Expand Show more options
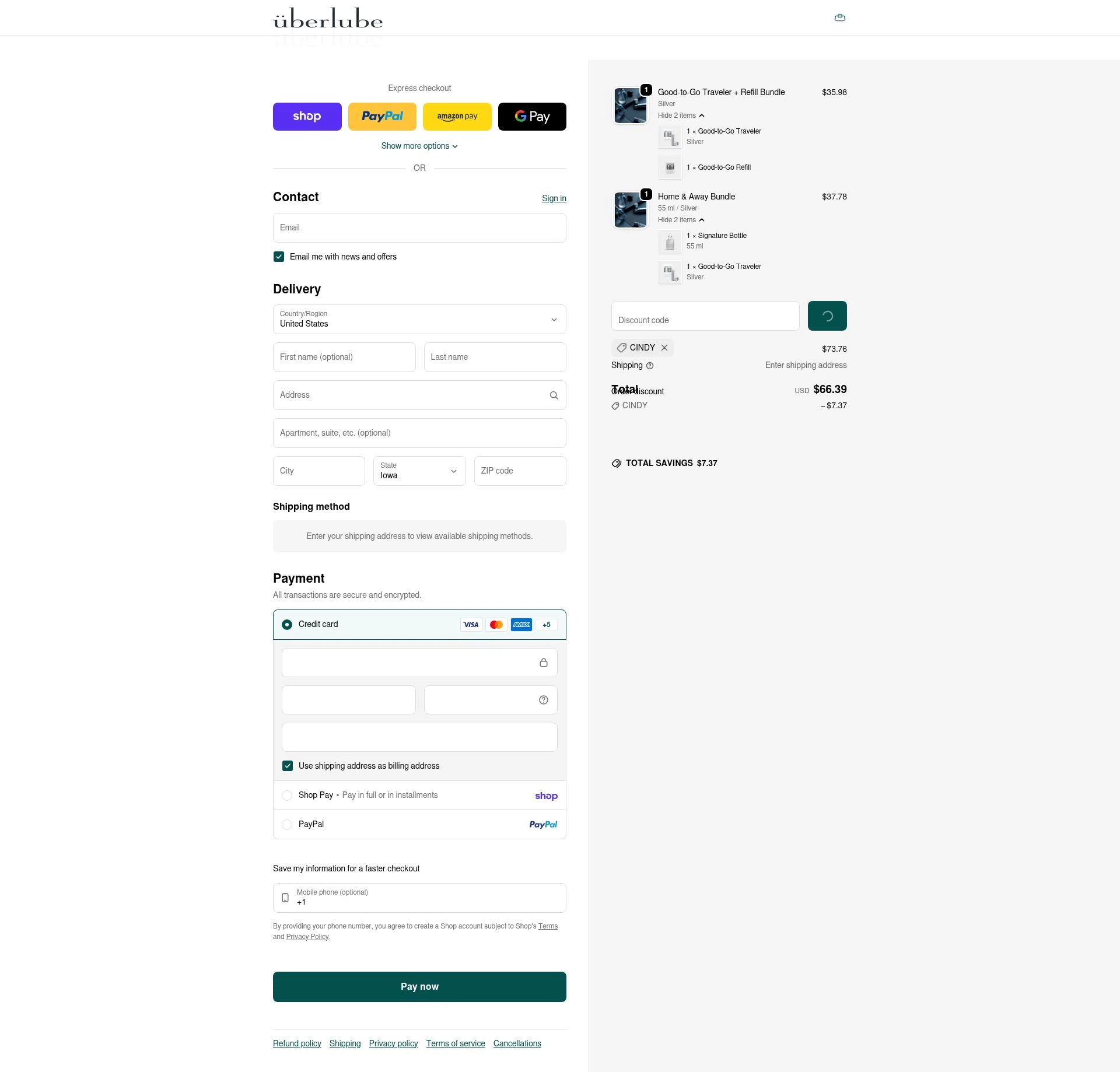 [419, 146]
